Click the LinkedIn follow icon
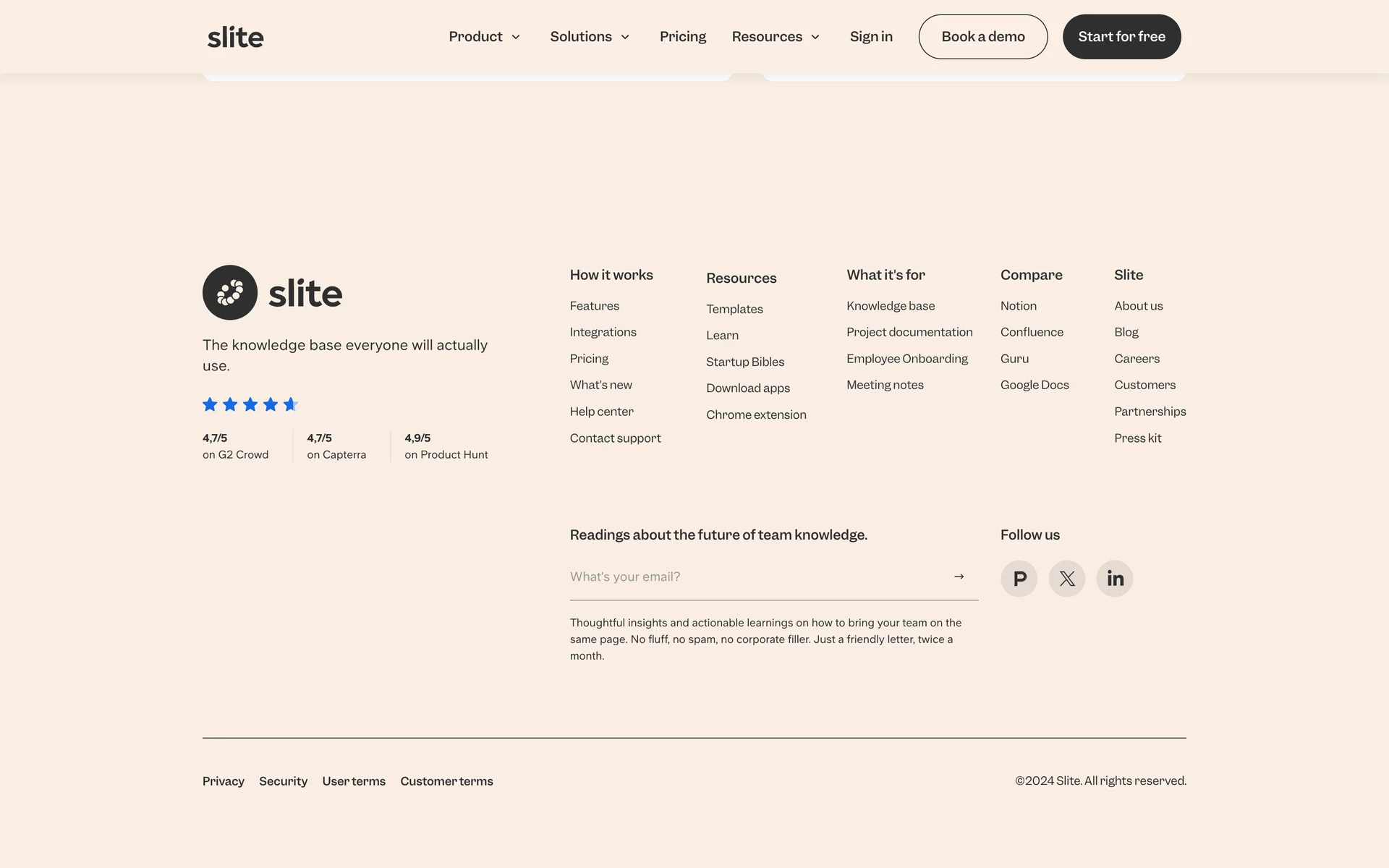 (x=1114, y=579)
